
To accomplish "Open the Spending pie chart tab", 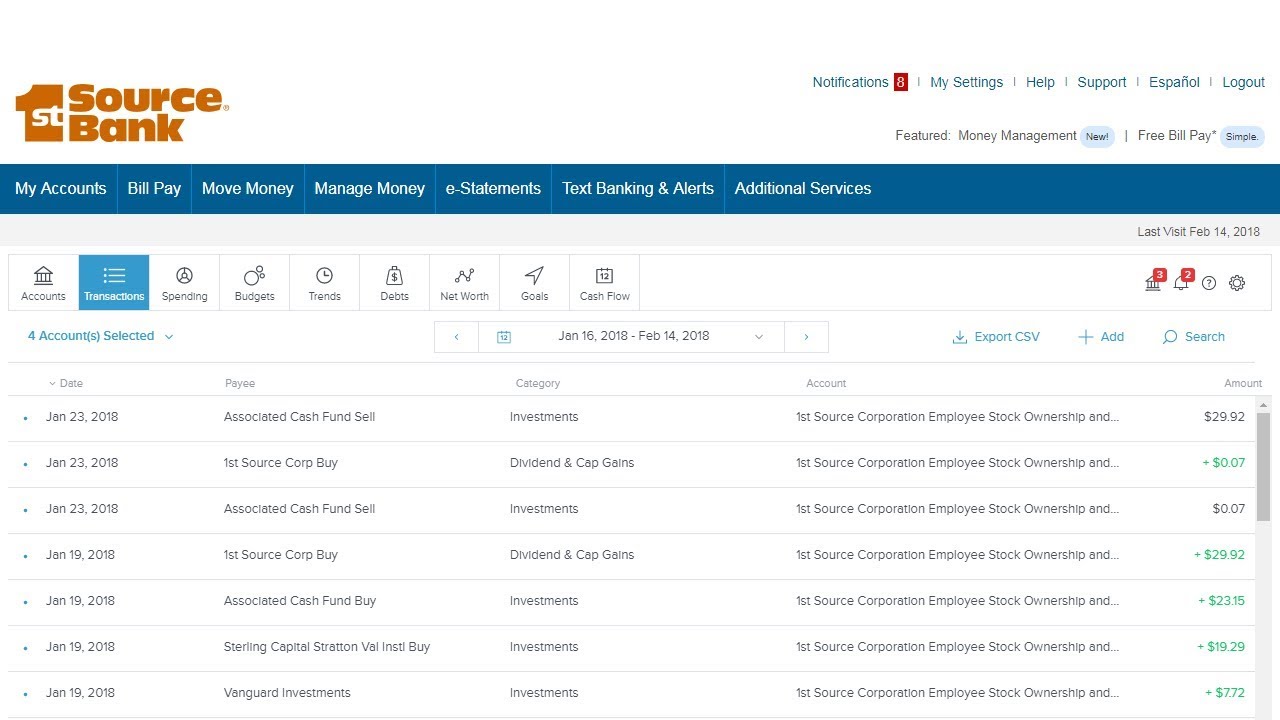I will click(x=184, y=283).
